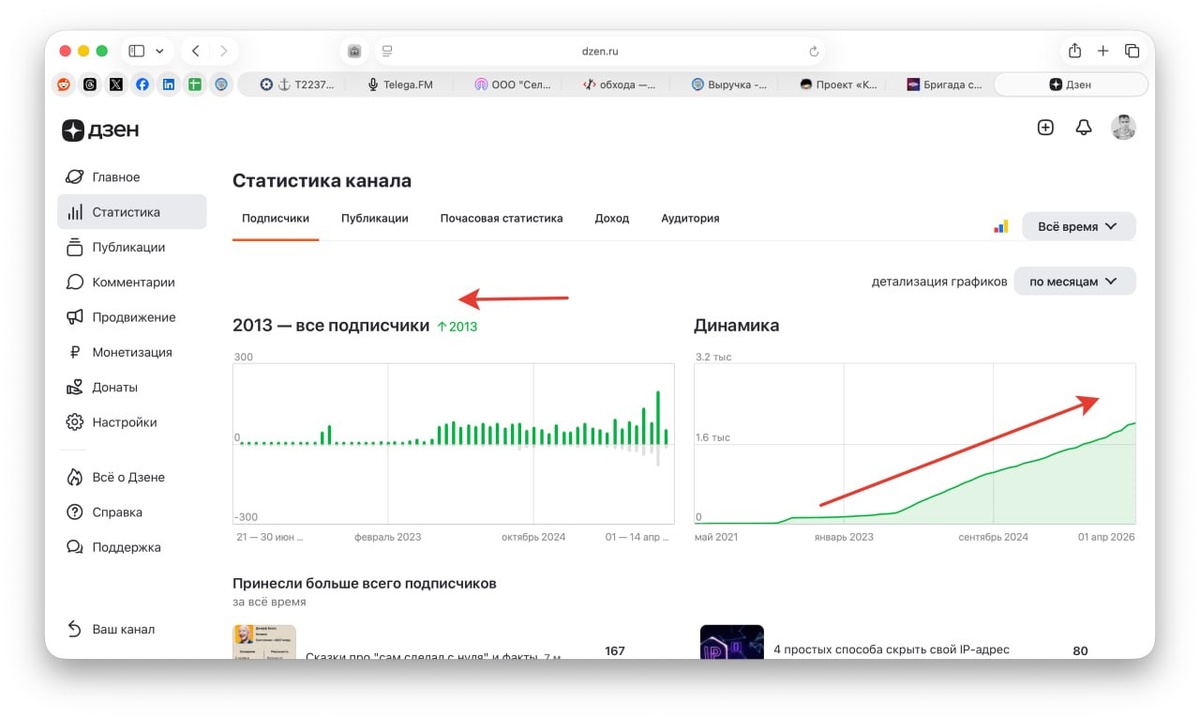
Task: Click the IP-адрес article thumbnail
Action: coord(732,642)
